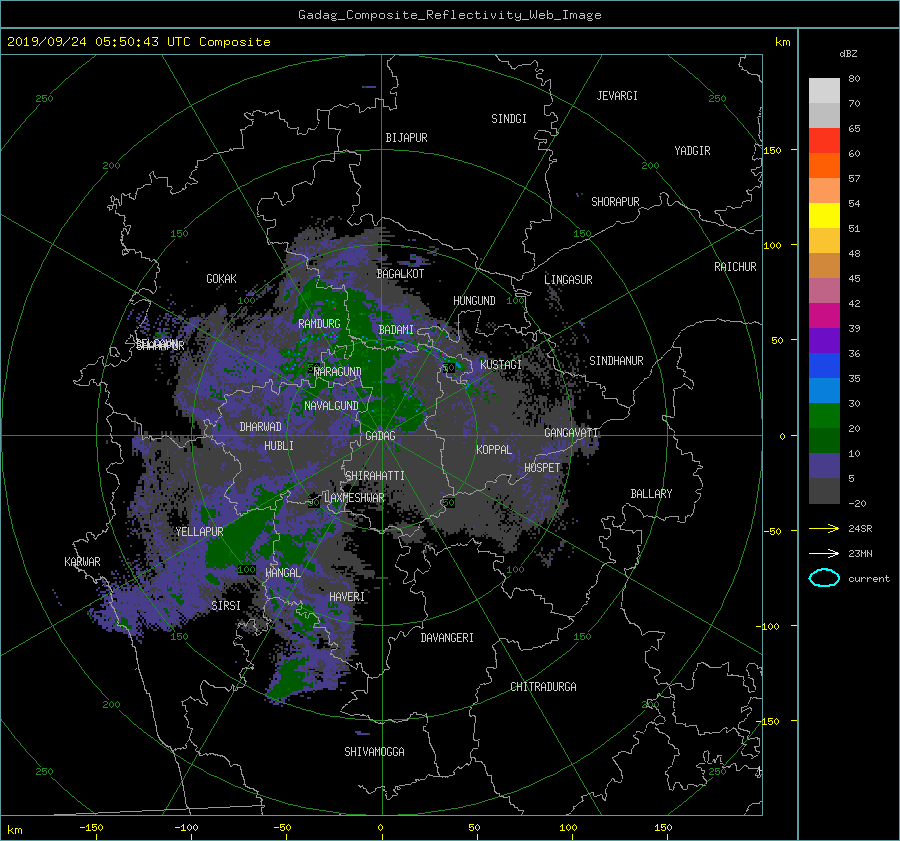Click the cyan 'current' ellipse icon
Viewport: 900px width, 841px height.
pos(824,578)
